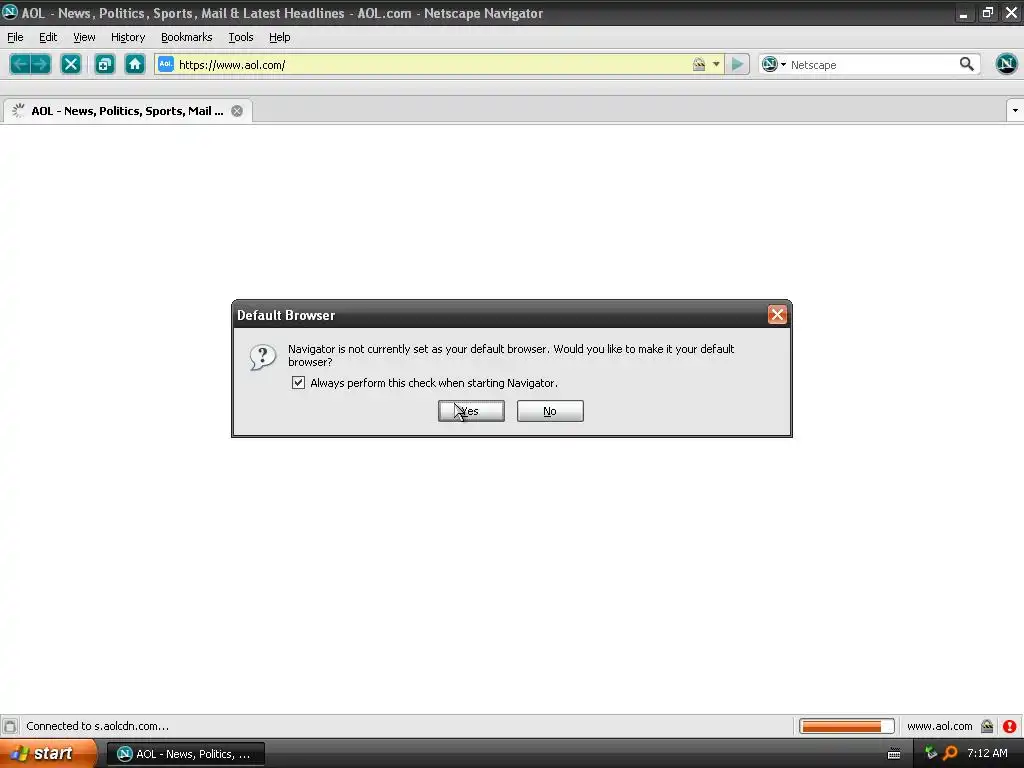Uncheck Always perform this check option
Viewport: 1024px width, 768px height.
298,383
